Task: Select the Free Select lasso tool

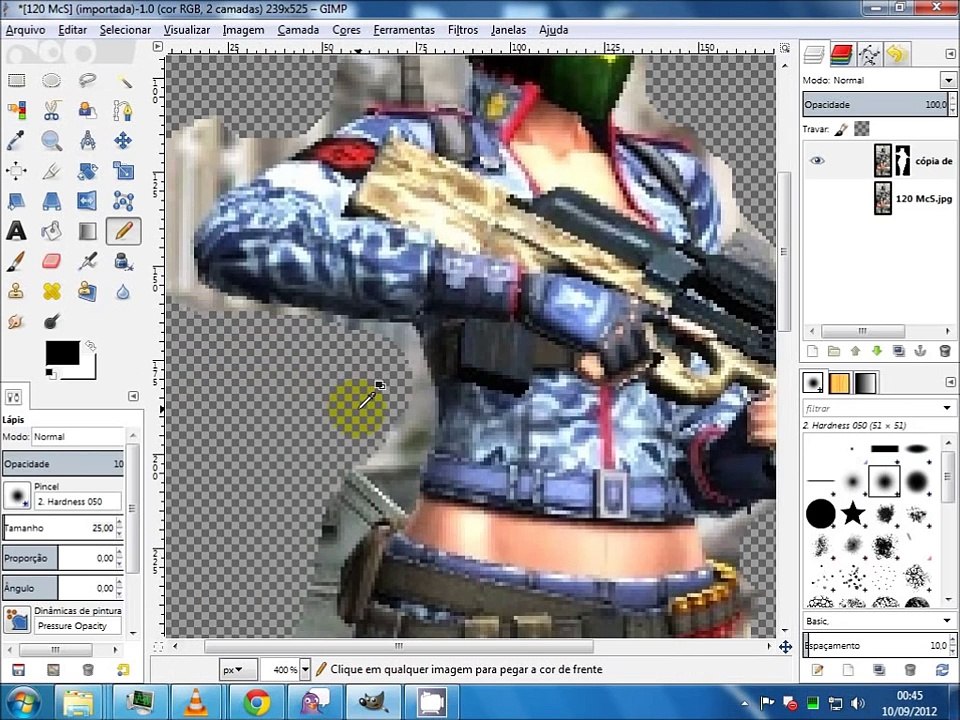Action: (x=88, y=80)
